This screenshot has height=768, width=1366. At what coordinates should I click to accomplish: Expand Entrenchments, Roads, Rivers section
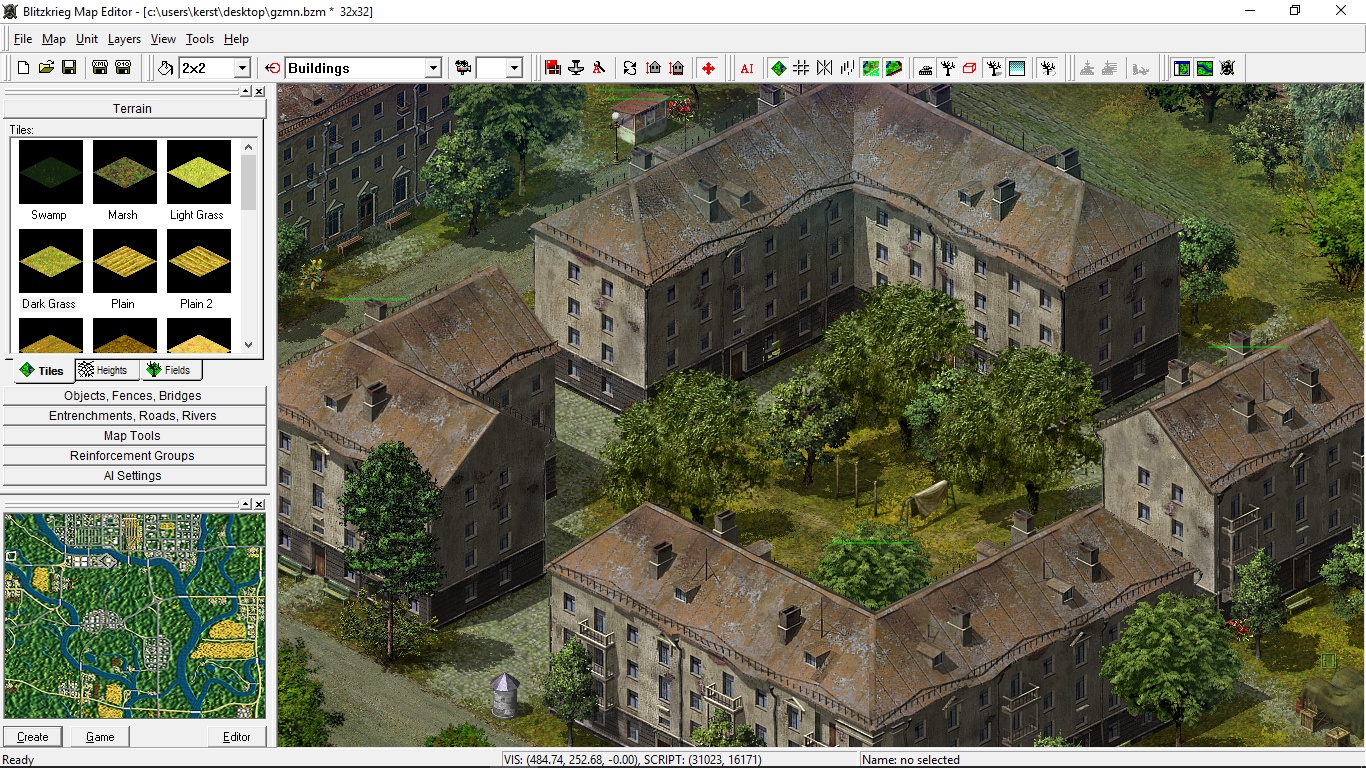pos(135,416)
